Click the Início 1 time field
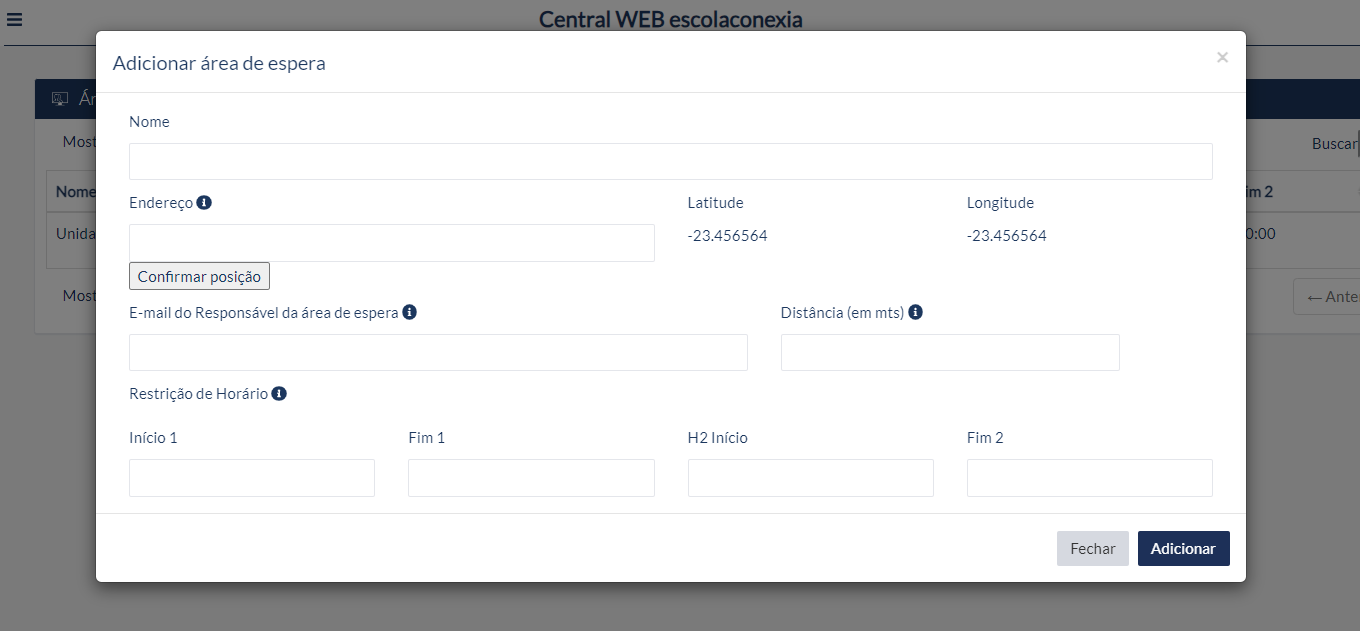 tap(252, 478)
